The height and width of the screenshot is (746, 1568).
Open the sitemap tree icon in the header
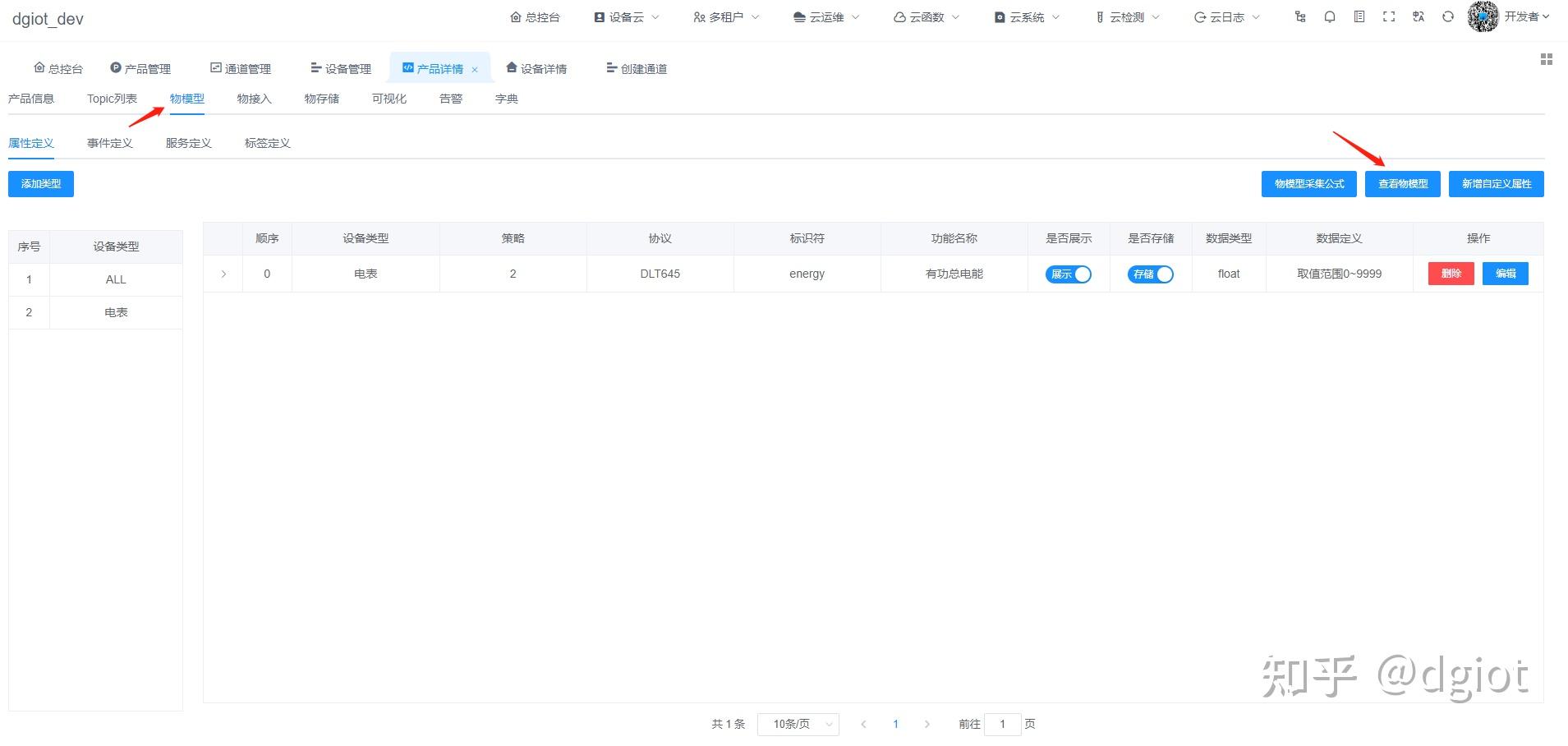tap(1300, 16)
